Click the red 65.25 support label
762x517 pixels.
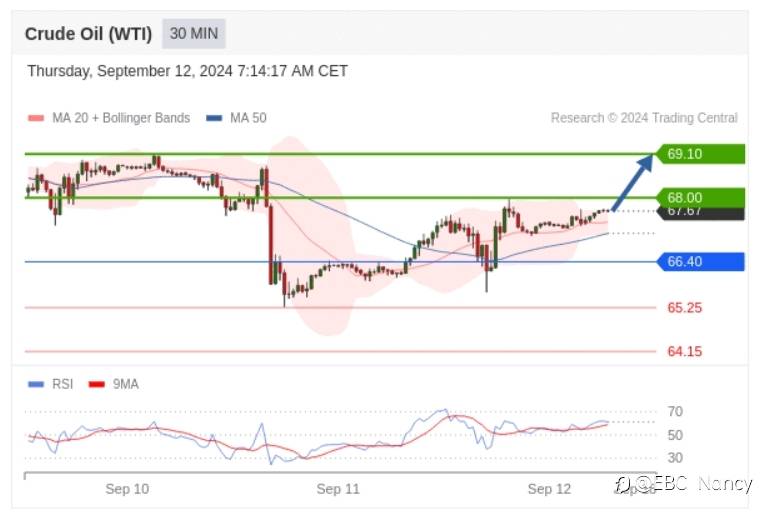[x=684, y=308]
